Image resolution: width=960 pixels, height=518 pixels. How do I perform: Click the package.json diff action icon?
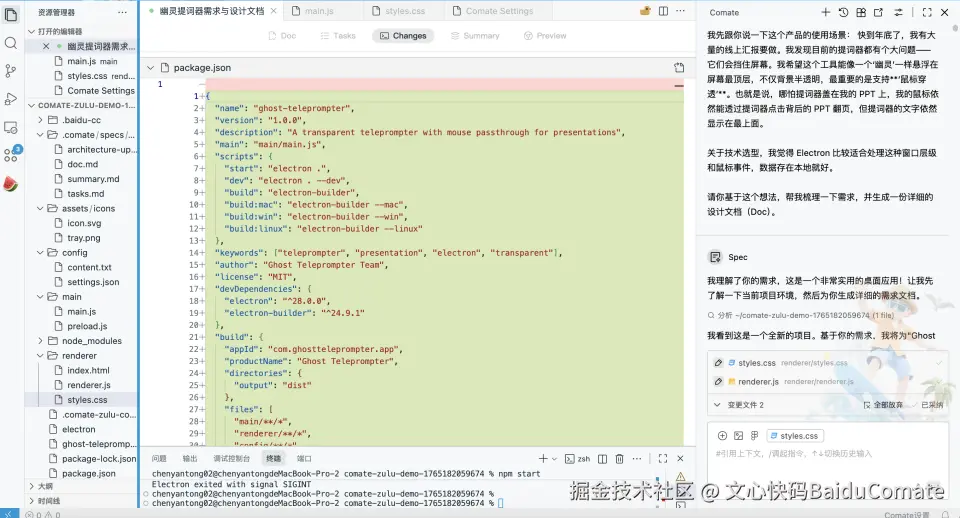(679, 67)
